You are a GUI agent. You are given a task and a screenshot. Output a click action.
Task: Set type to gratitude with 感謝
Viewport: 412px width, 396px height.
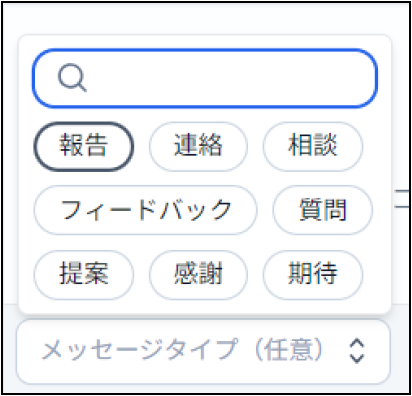pos(198,275)
